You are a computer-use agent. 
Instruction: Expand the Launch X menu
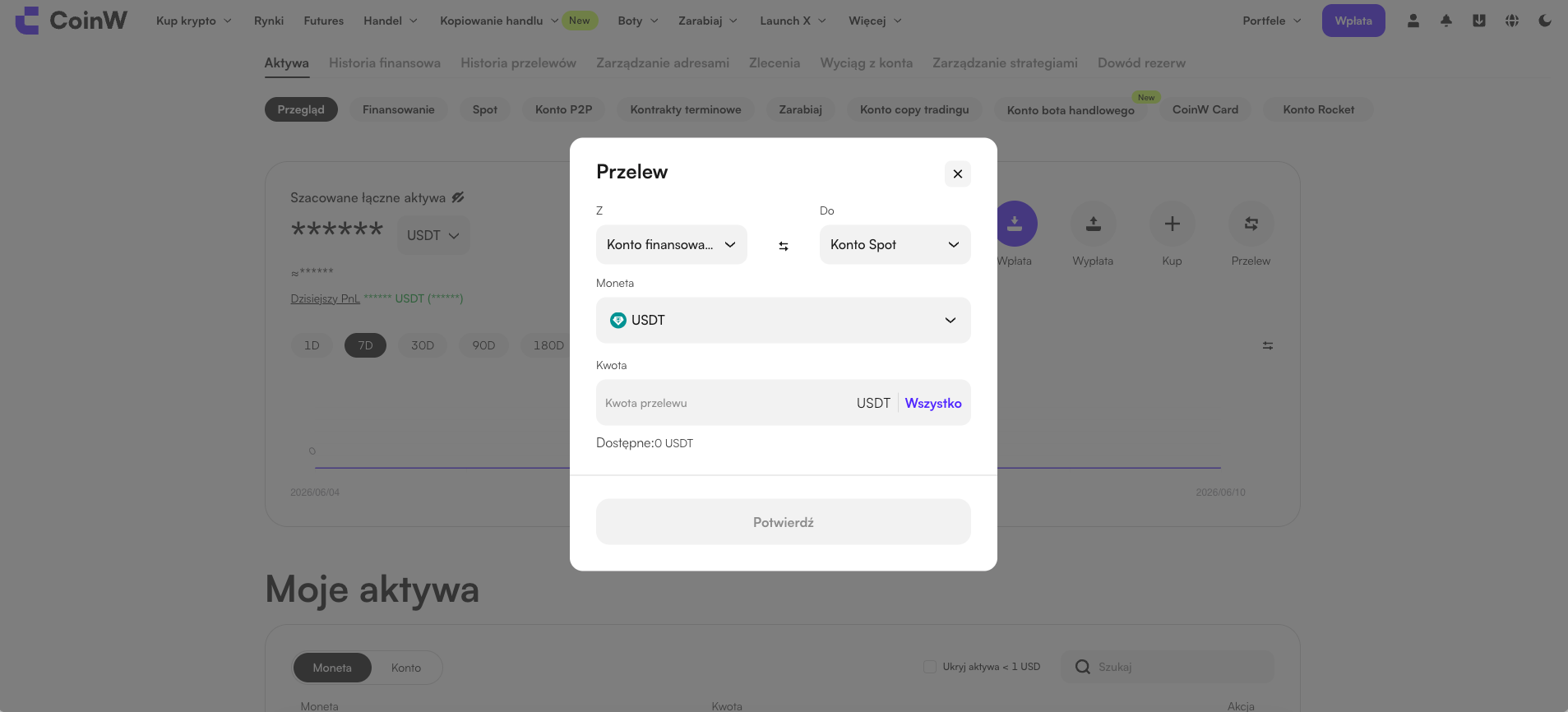point(793,21)
